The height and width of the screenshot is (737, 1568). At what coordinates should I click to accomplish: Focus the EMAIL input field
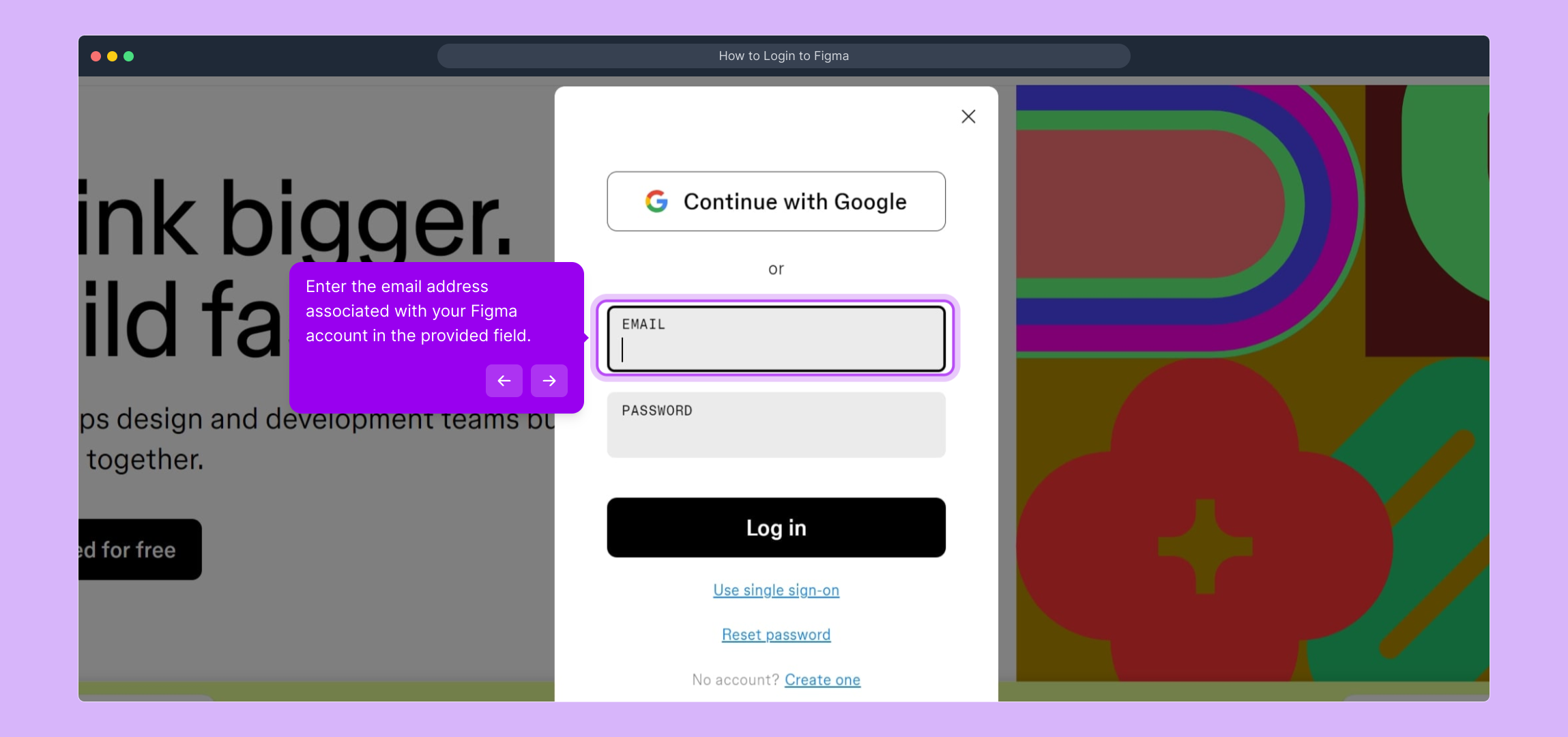click(776, 339)
